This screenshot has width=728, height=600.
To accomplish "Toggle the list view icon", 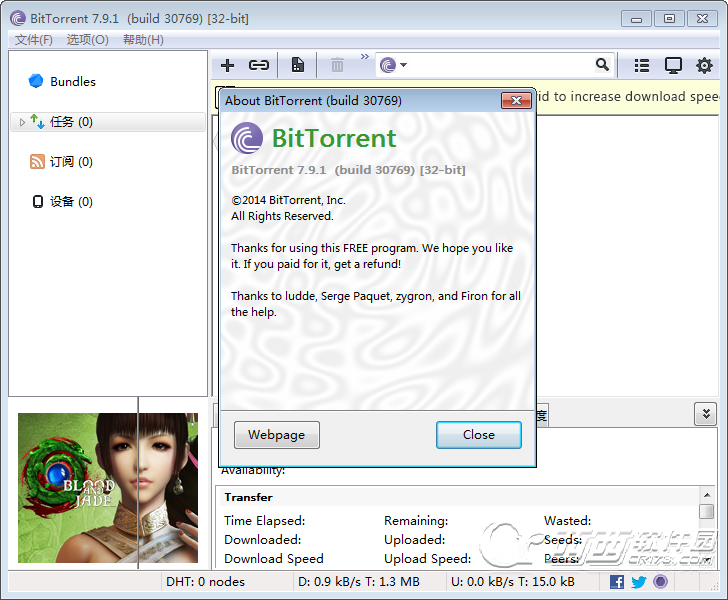I will coord(642,65).
